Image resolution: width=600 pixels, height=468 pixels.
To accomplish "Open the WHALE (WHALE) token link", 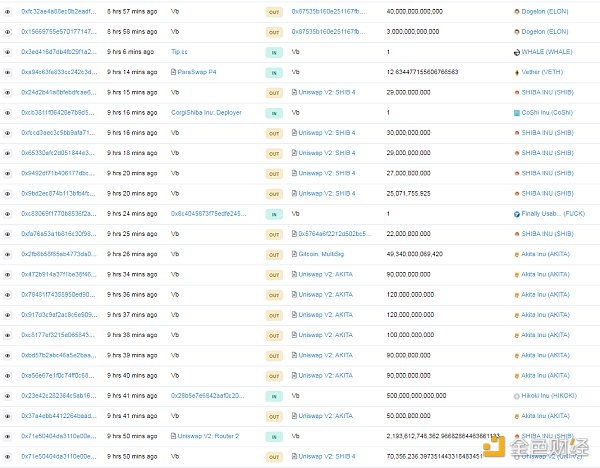I will tap(547, 52).
